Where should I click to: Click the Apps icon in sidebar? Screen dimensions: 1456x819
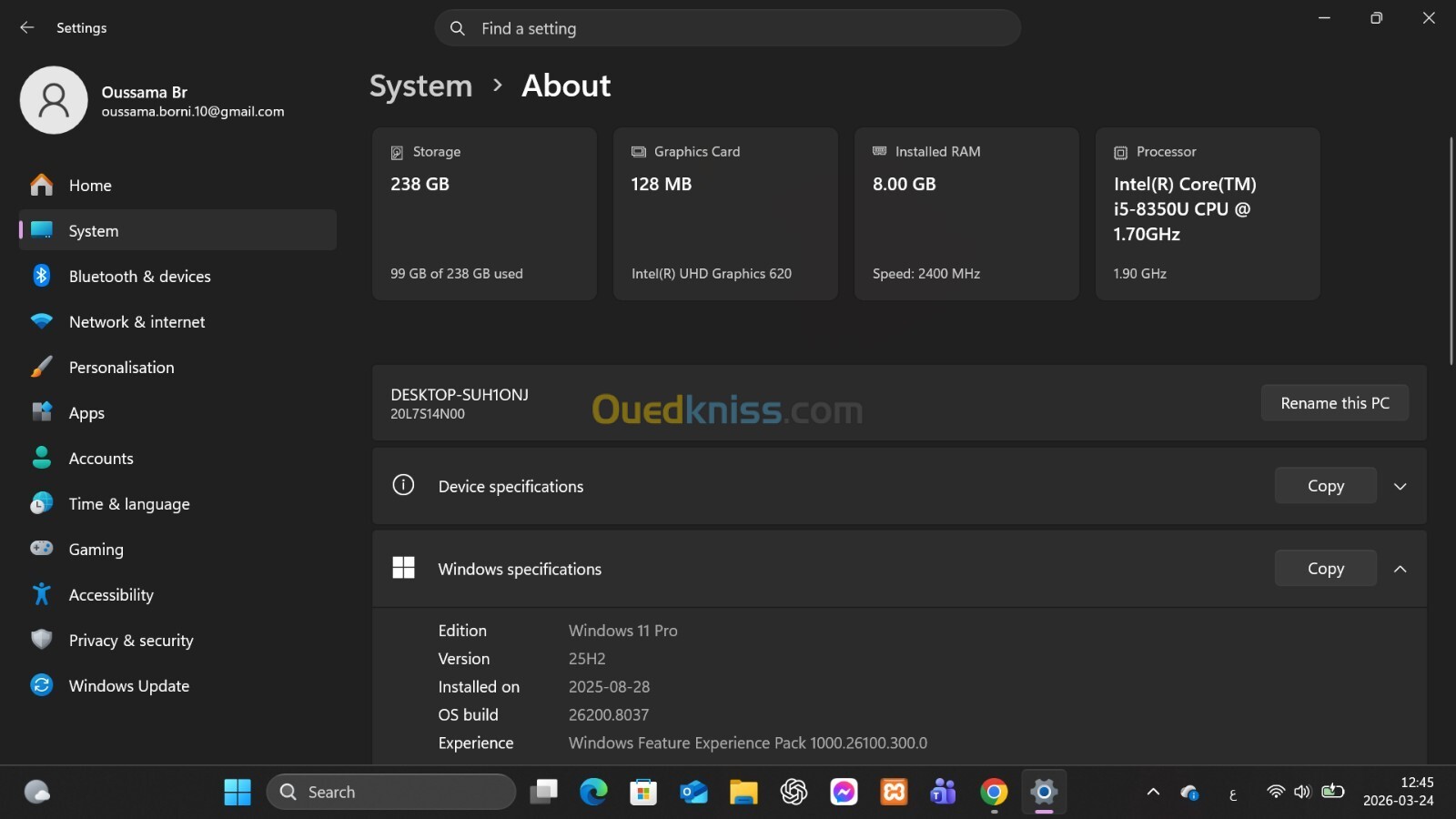(42, 412)
